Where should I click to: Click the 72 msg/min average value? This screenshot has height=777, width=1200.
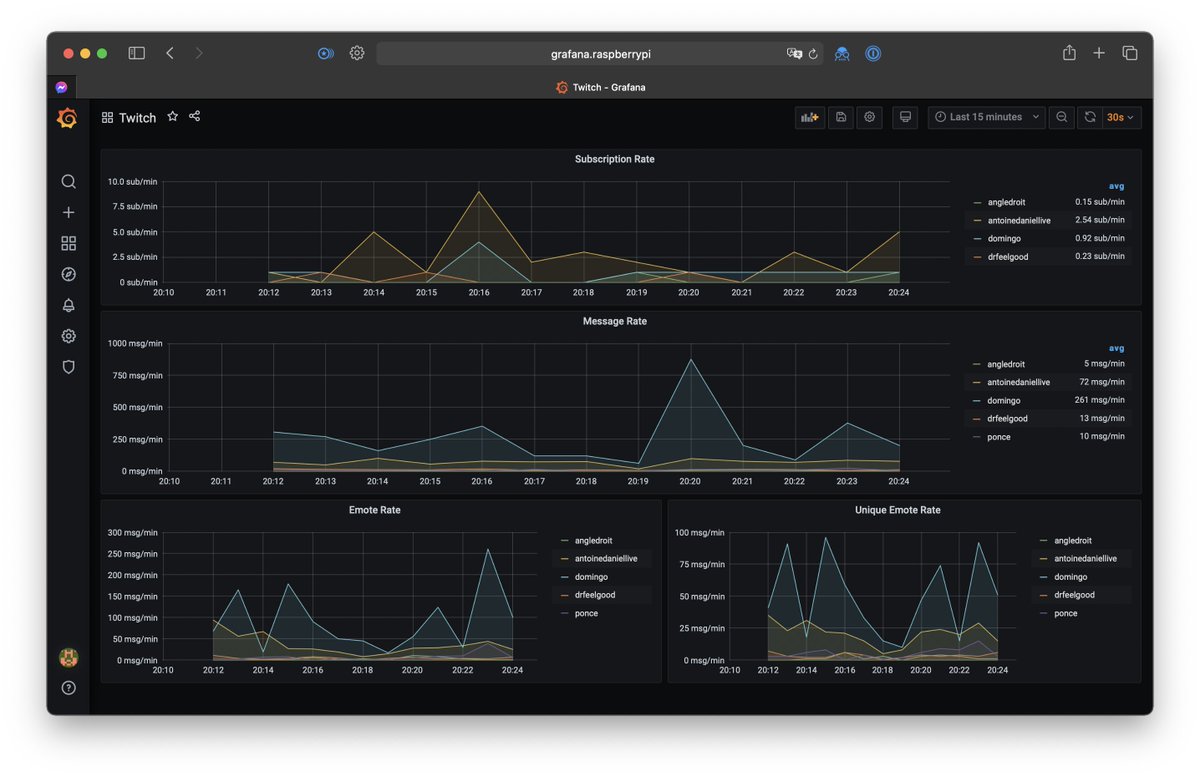(1104, 382)
